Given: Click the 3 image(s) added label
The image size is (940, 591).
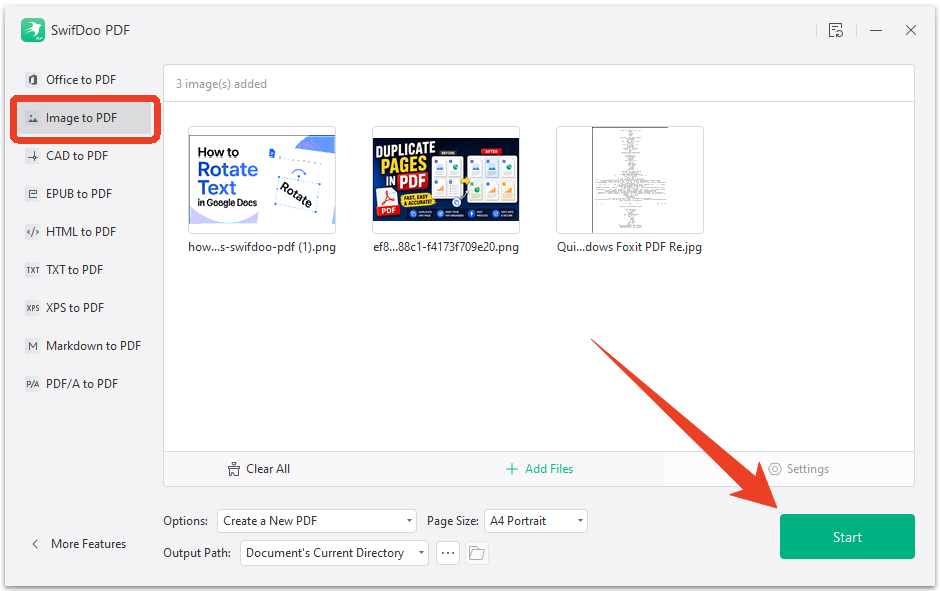Looking at the screenshot, I should pyautogui.click(x=221, y=84).
